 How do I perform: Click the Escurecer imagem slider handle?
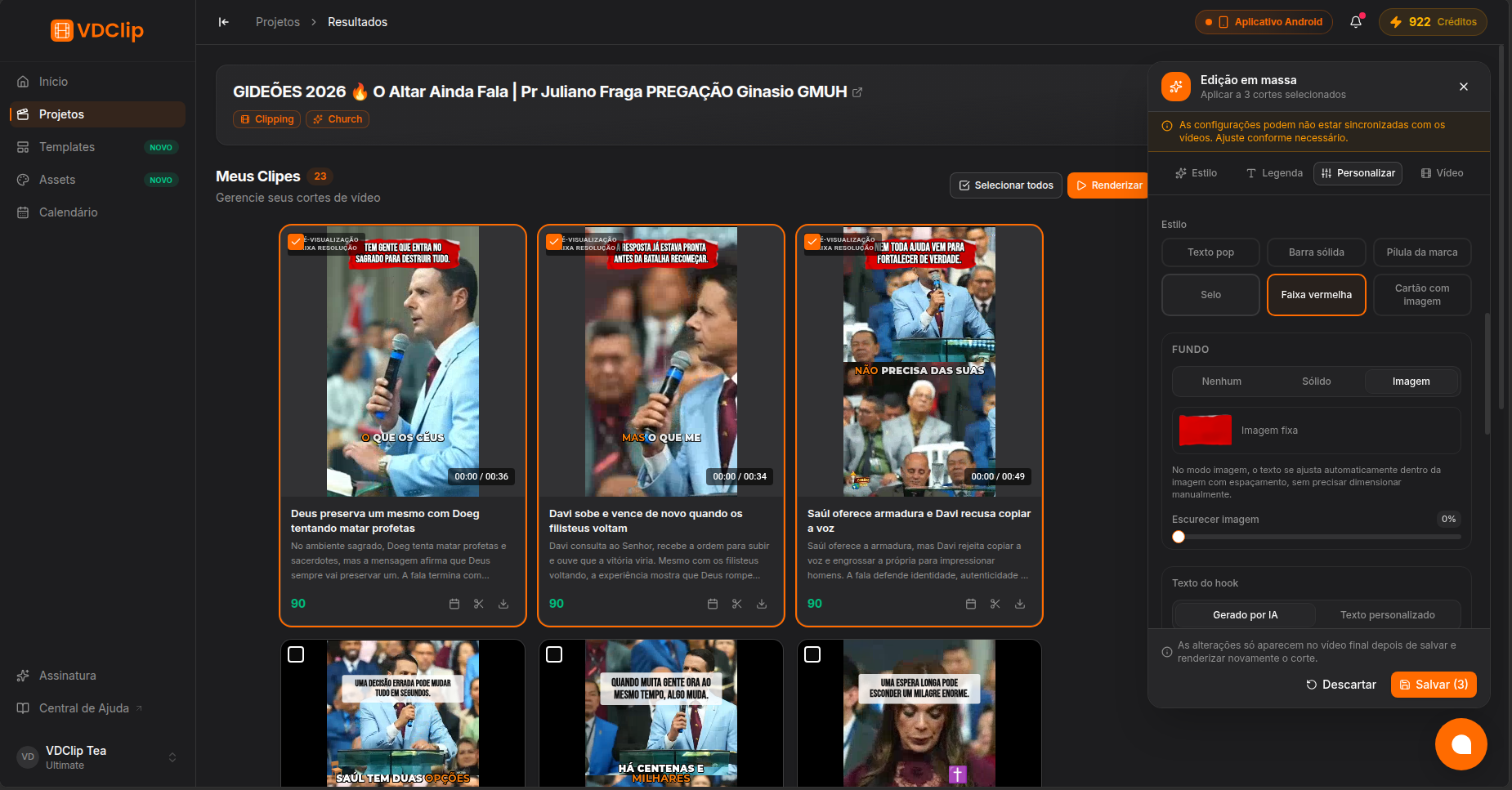pos(1179,537)
